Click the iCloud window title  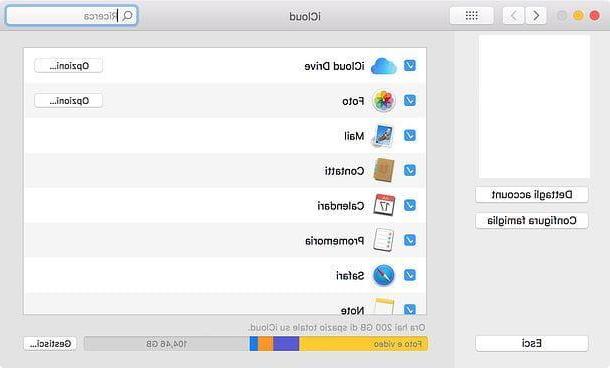click(305, 16)
